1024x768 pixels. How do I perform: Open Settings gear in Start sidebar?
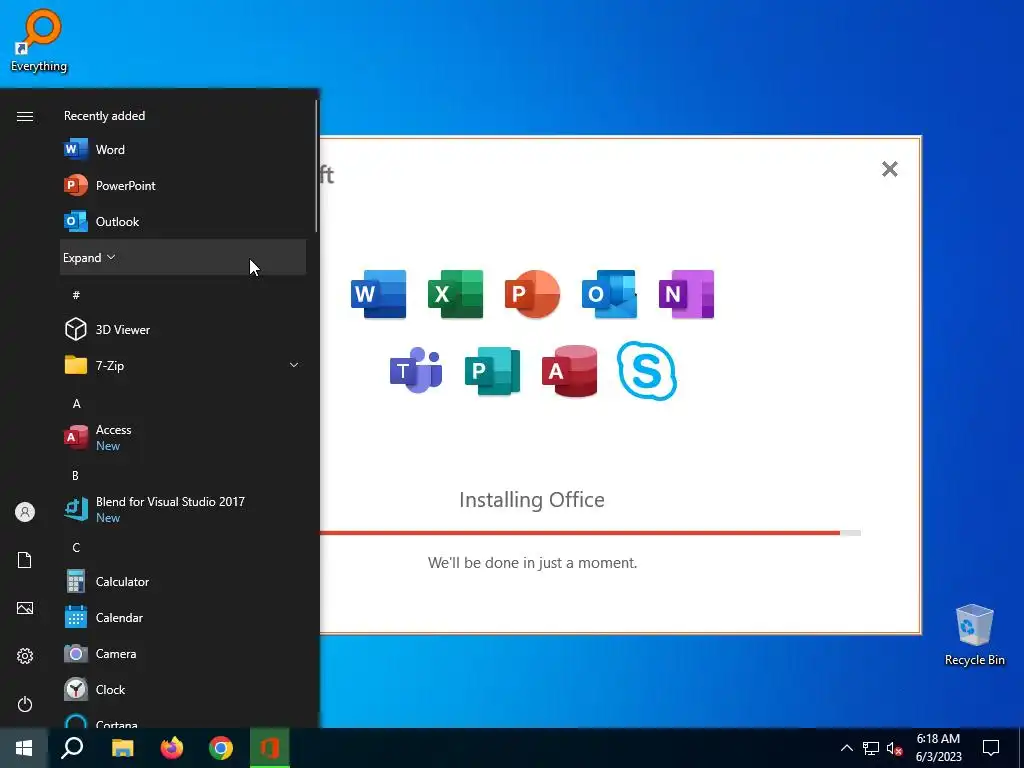25,656
